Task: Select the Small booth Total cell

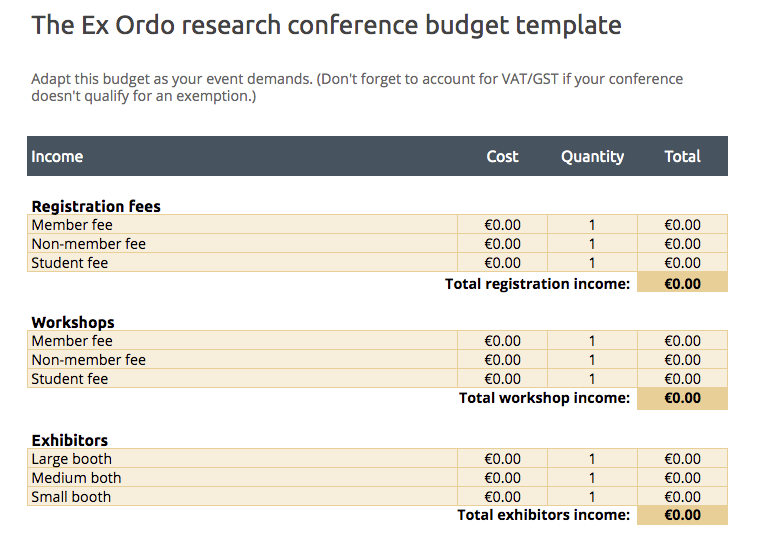Action: pyautogui.click(x=682, y=497)
